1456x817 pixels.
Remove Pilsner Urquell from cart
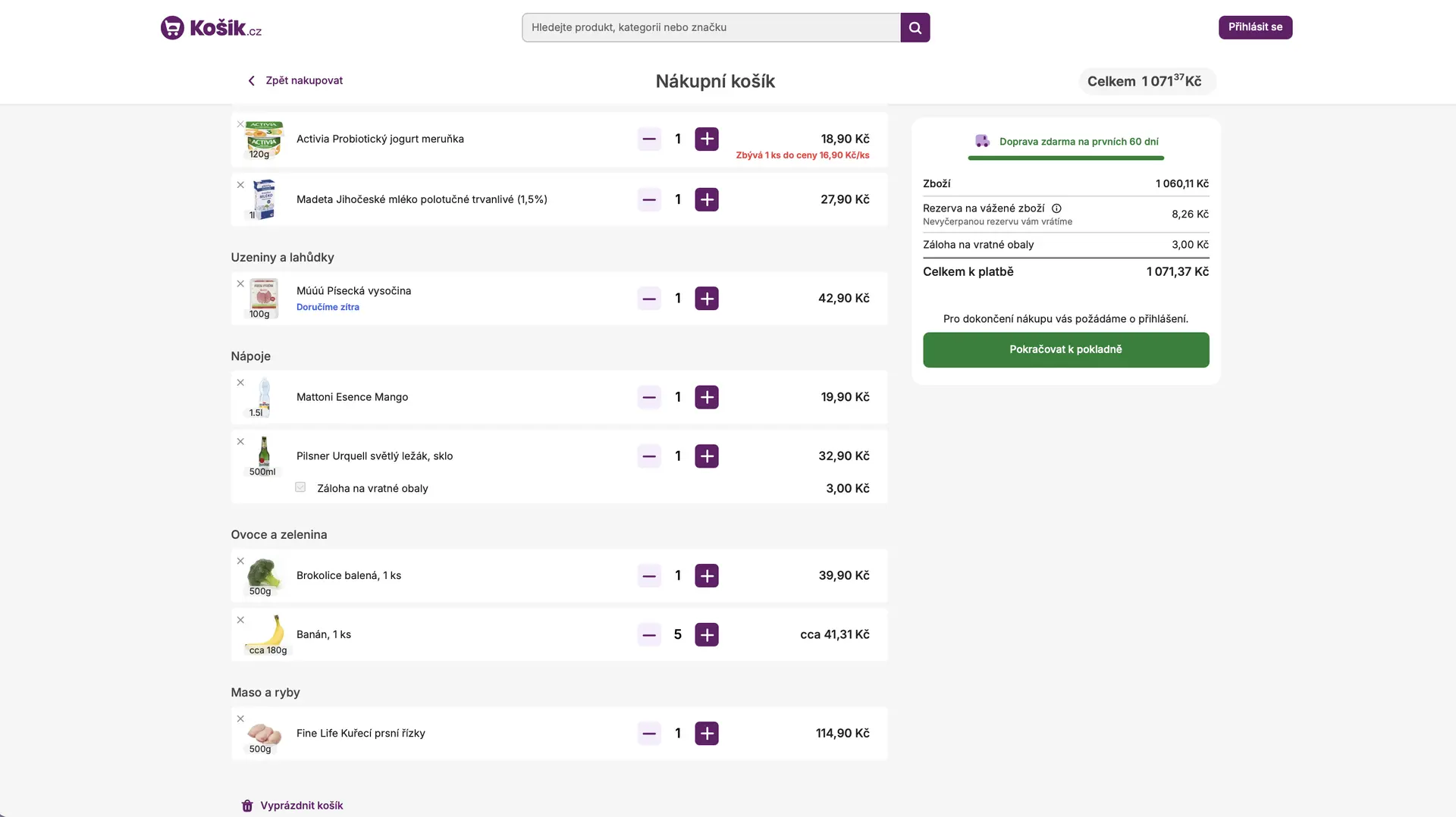240,442
